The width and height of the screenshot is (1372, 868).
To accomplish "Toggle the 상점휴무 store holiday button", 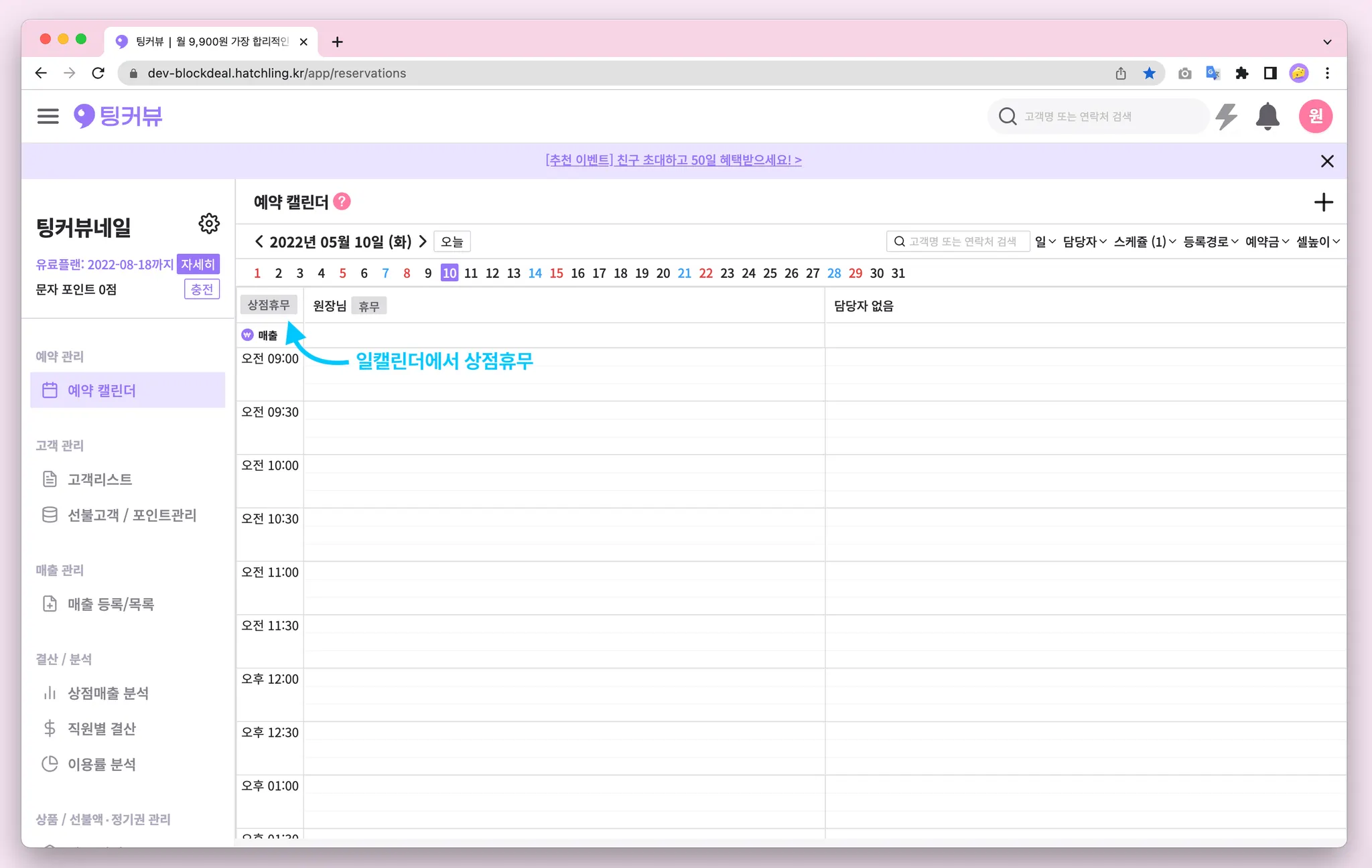I will coord(269,305).
